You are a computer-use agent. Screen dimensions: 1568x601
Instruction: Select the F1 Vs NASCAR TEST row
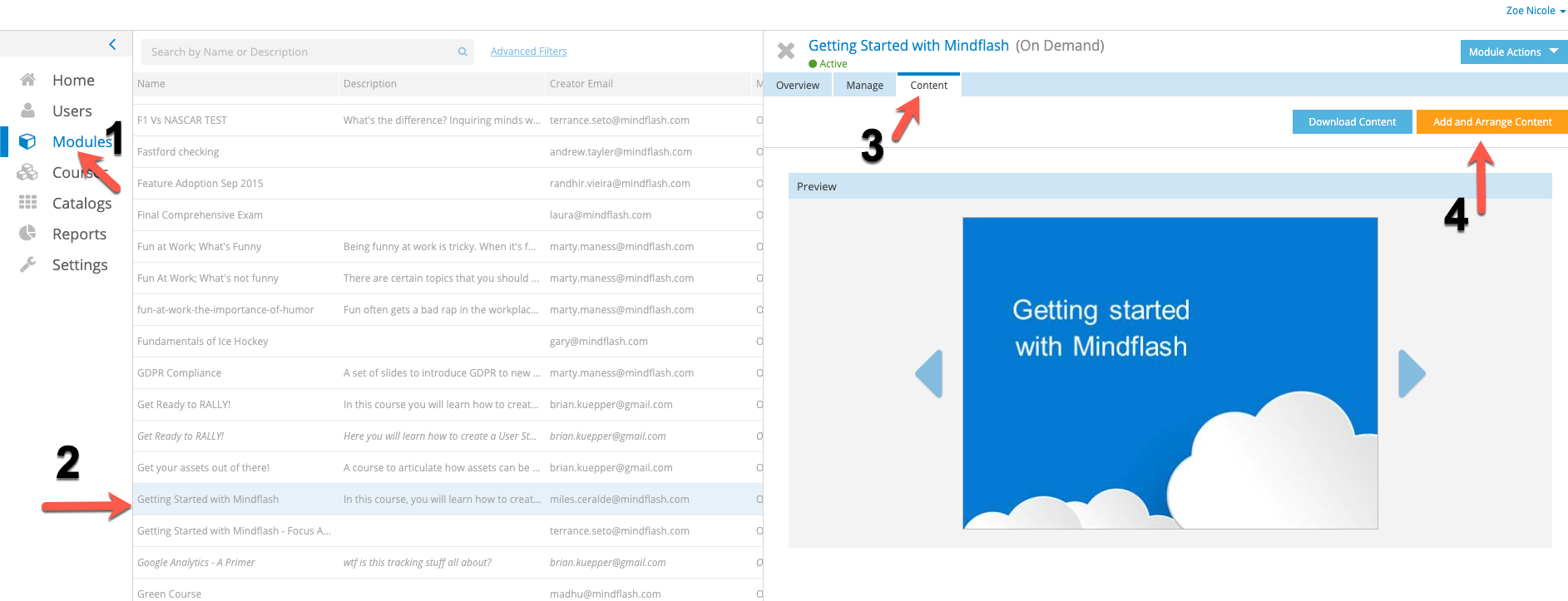448,121
